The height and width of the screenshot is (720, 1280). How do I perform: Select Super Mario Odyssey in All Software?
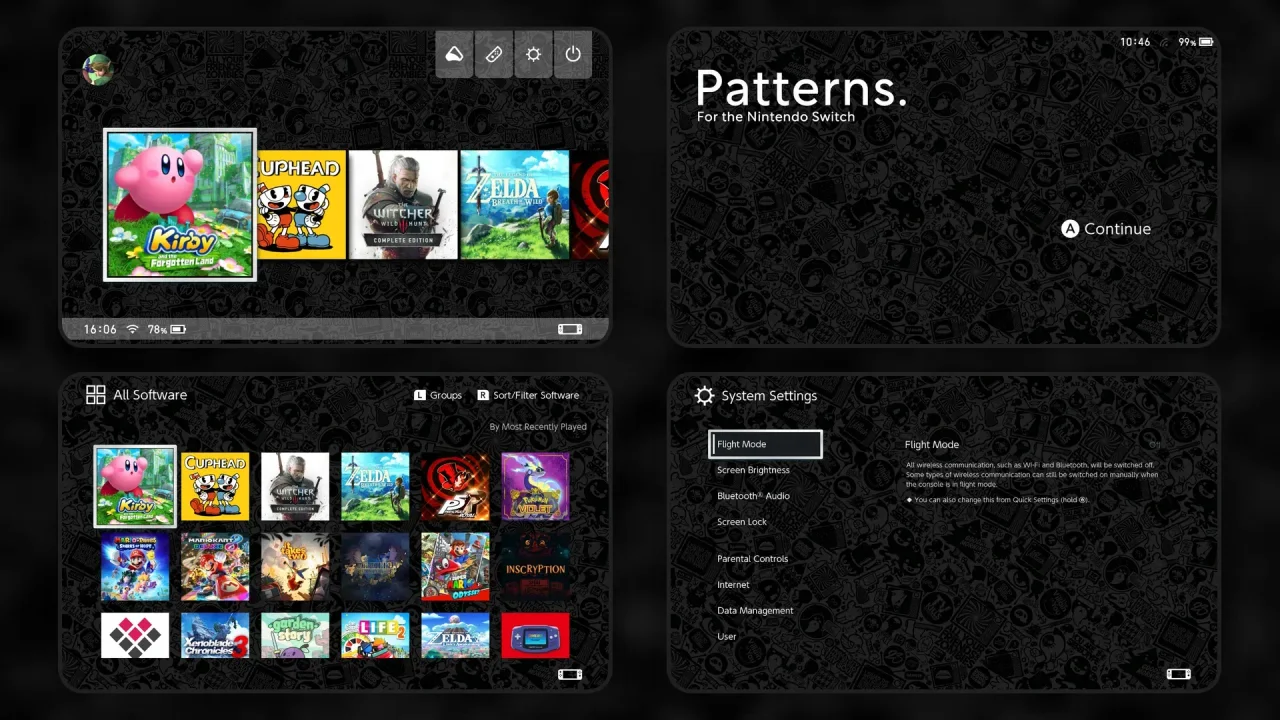pos(455,566)
